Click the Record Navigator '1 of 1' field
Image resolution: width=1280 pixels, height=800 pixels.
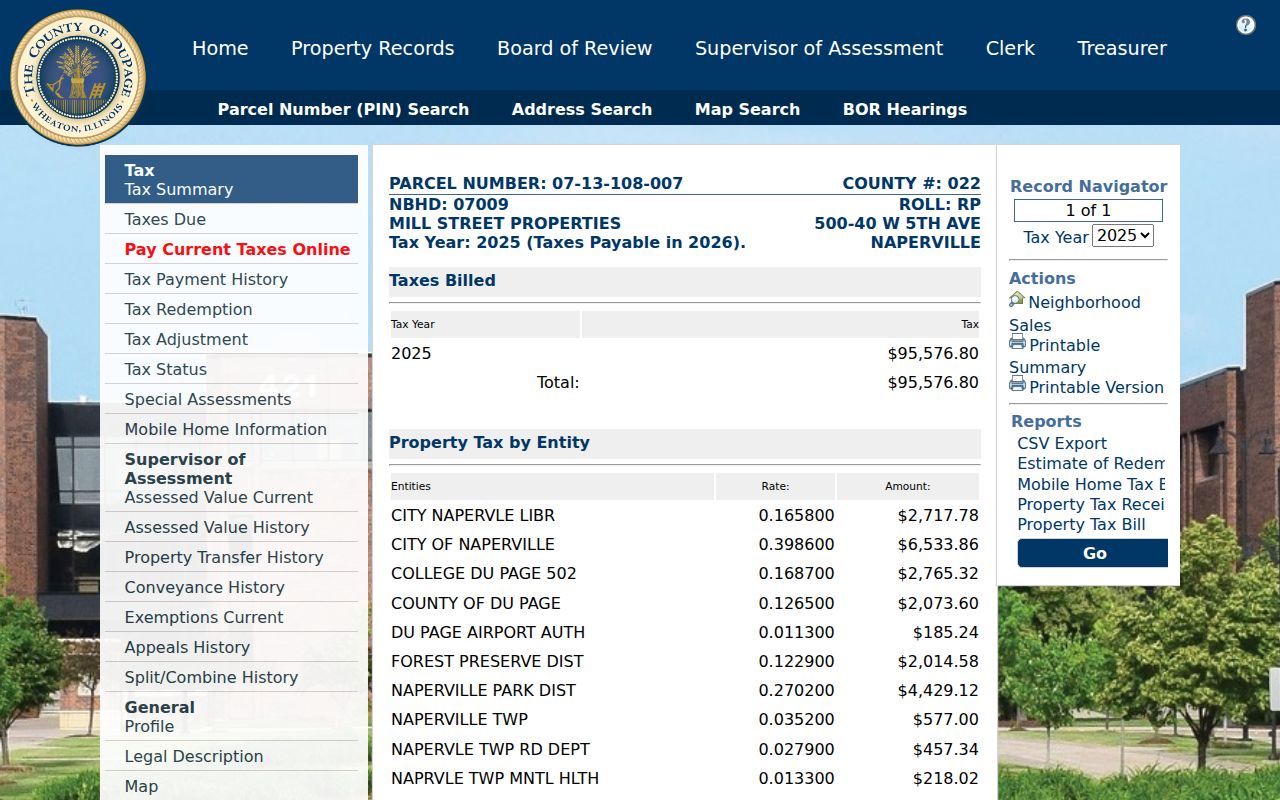pos(1088,210)
